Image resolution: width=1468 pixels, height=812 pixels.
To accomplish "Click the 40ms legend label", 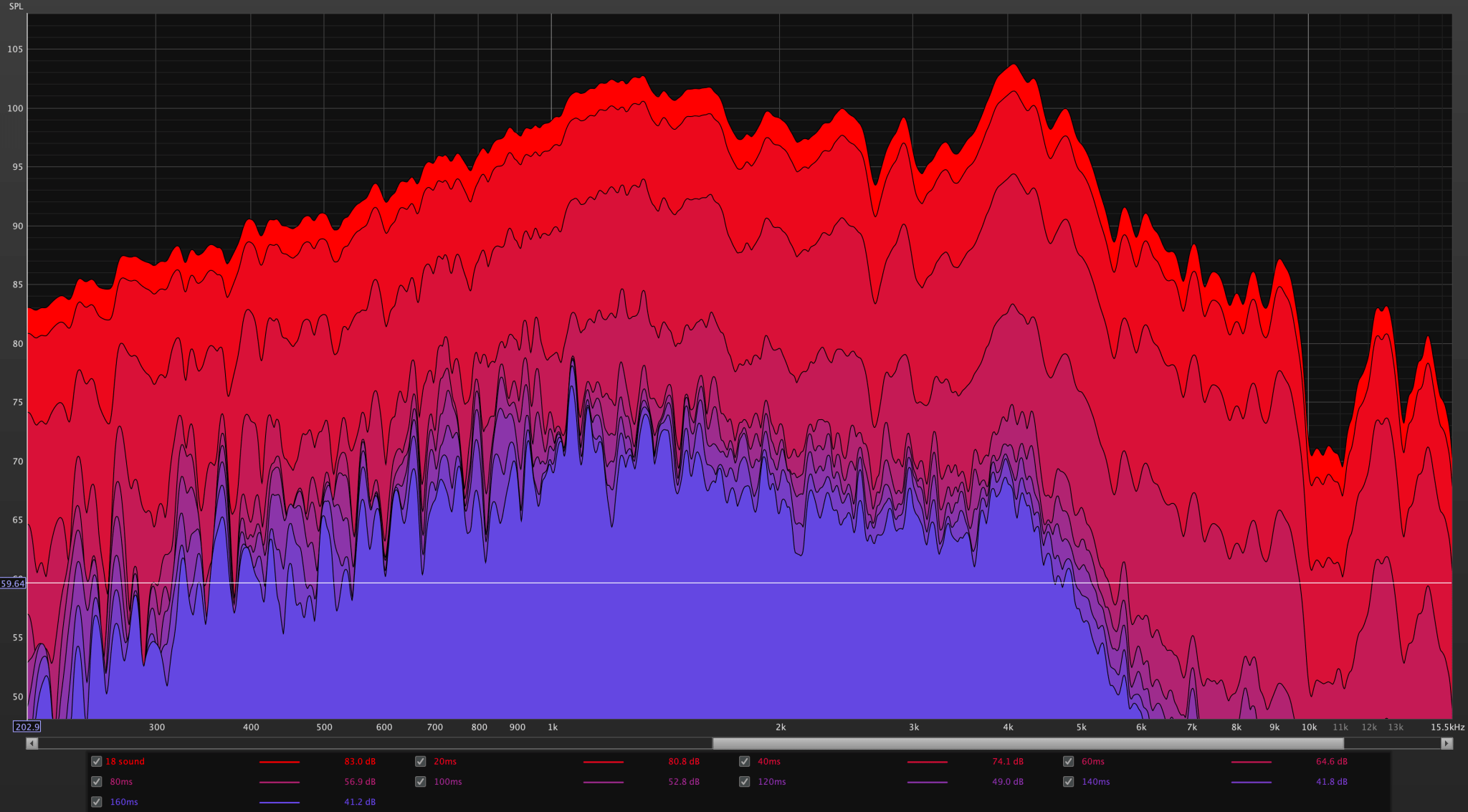I will [x=769, y=761].
